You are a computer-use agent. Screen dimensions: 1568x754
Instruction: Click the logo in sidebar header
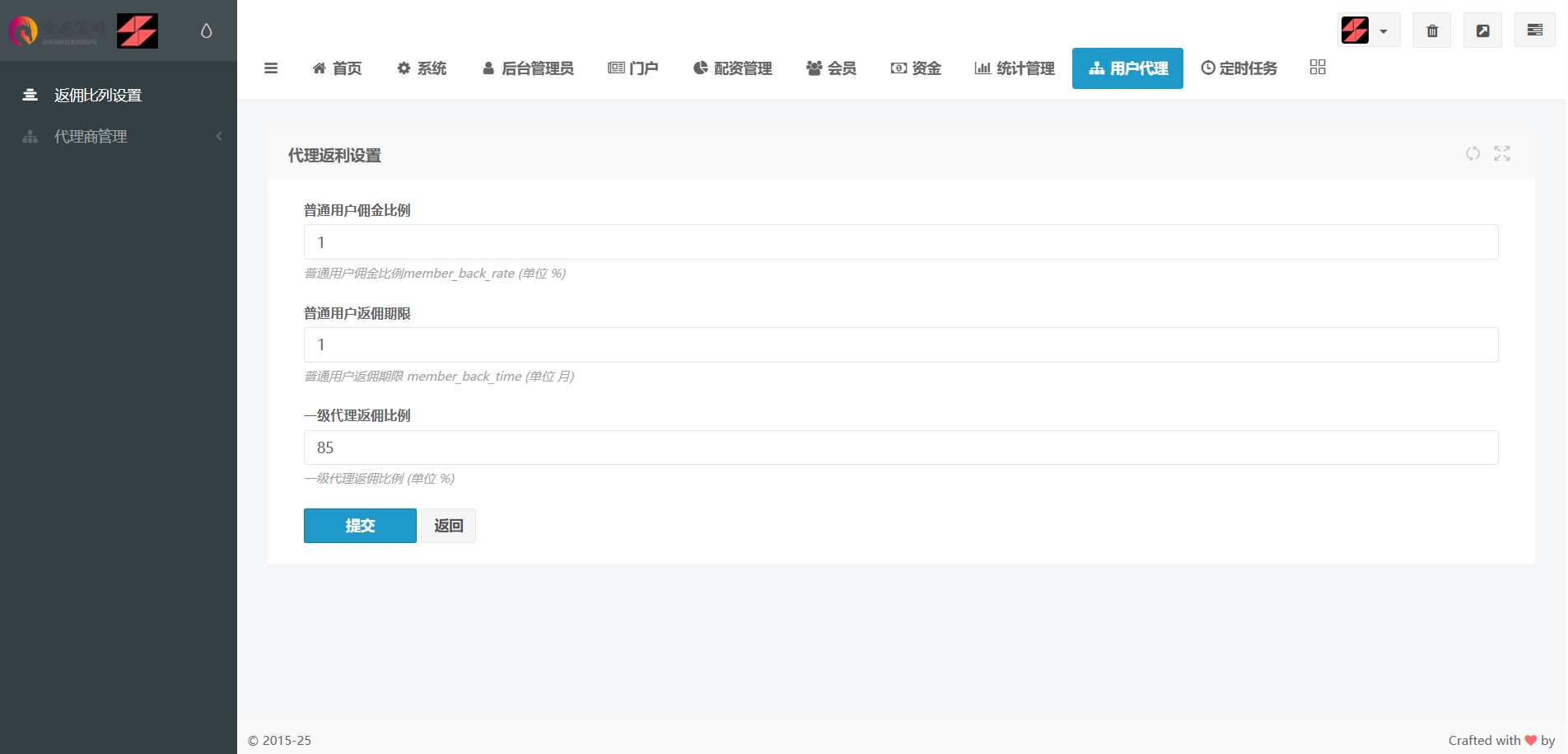click(82, 31)
